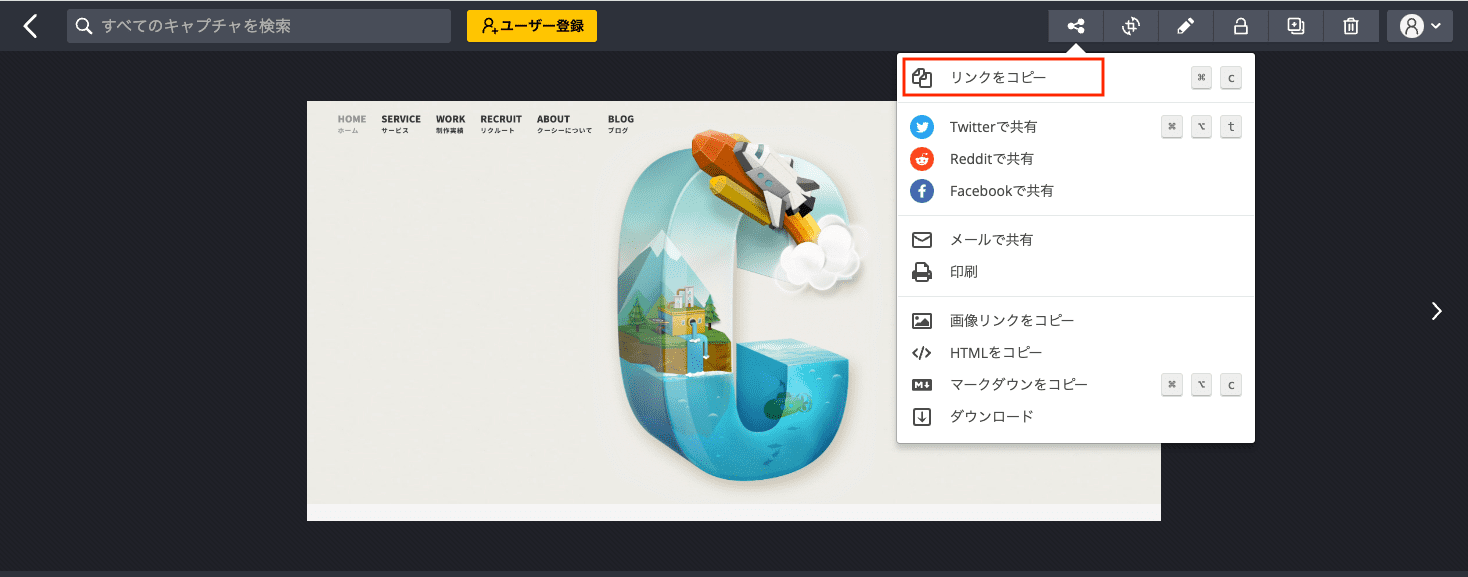The height and width of the screenshot is (577, 1468).
Task: Click the add to collection icon
Action: coord(1296,26)
